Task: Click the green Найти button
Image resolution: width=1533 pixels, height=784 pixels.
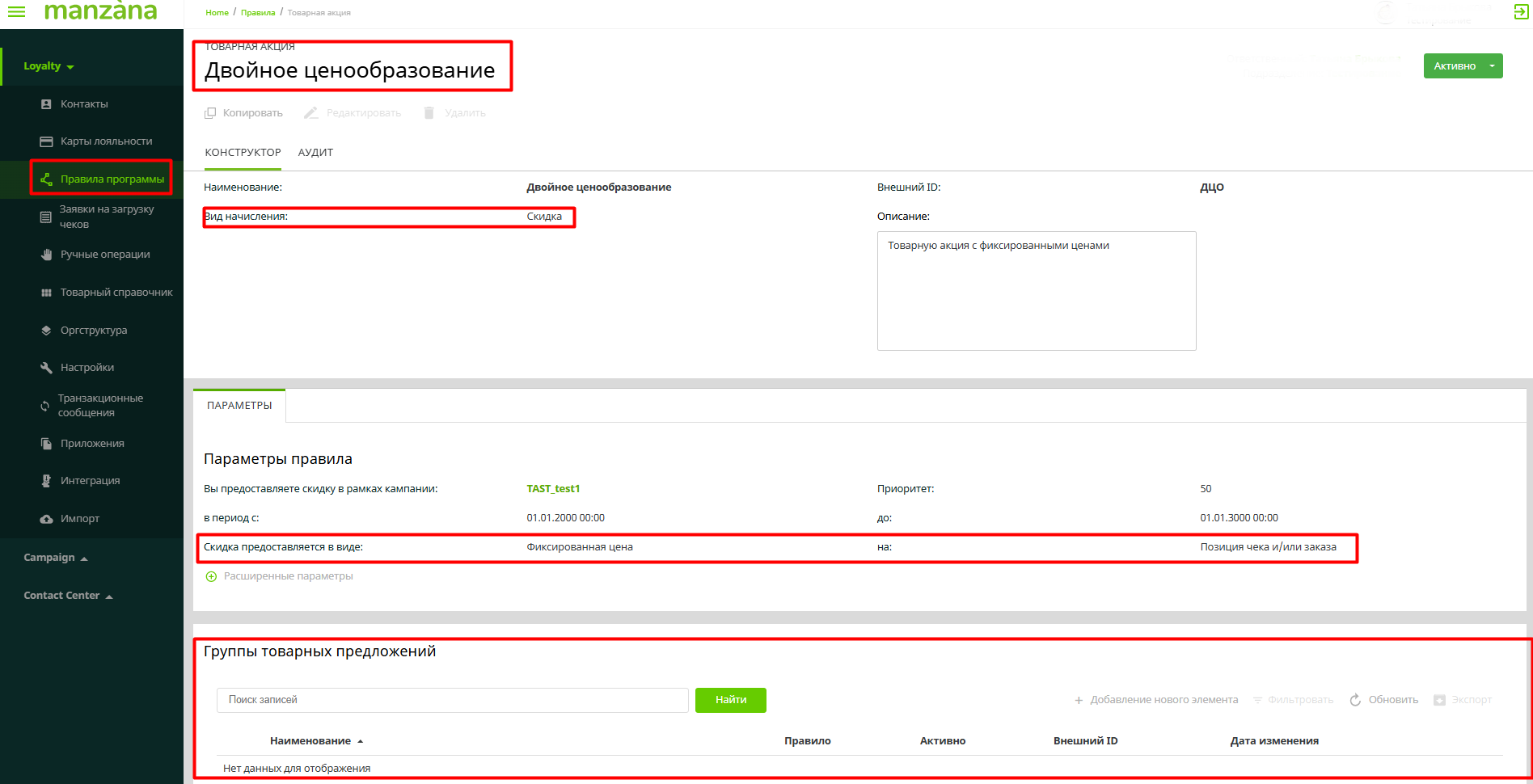Action: pos(730,700)
